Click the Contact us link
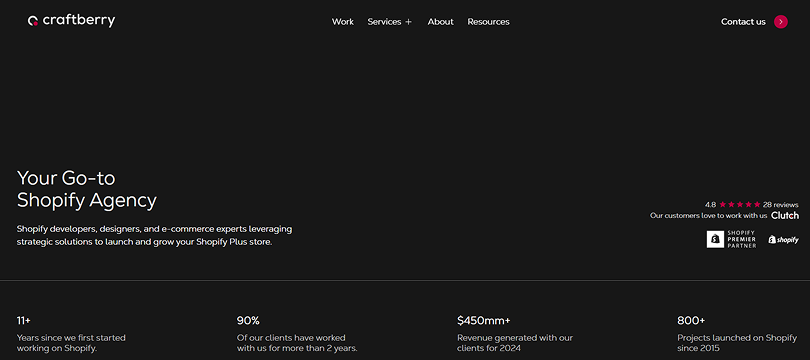810x360 pixels. 743,22
